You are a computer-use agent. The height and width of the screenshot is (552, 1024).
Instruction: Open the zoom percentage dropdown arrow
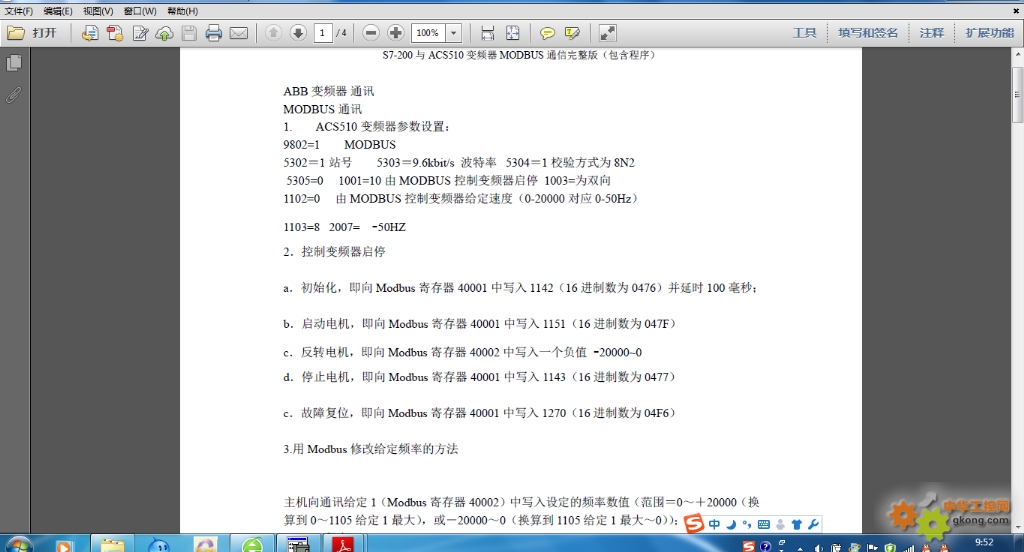coord(454,33)
